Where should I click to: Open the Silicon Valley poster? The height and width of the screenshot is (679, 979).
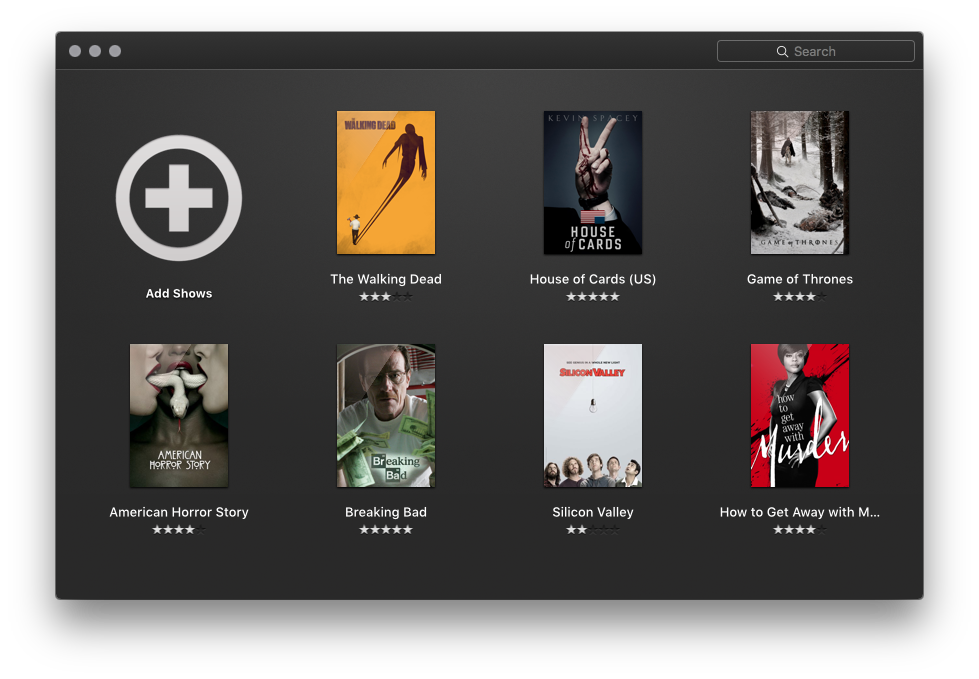click(593, 415)
